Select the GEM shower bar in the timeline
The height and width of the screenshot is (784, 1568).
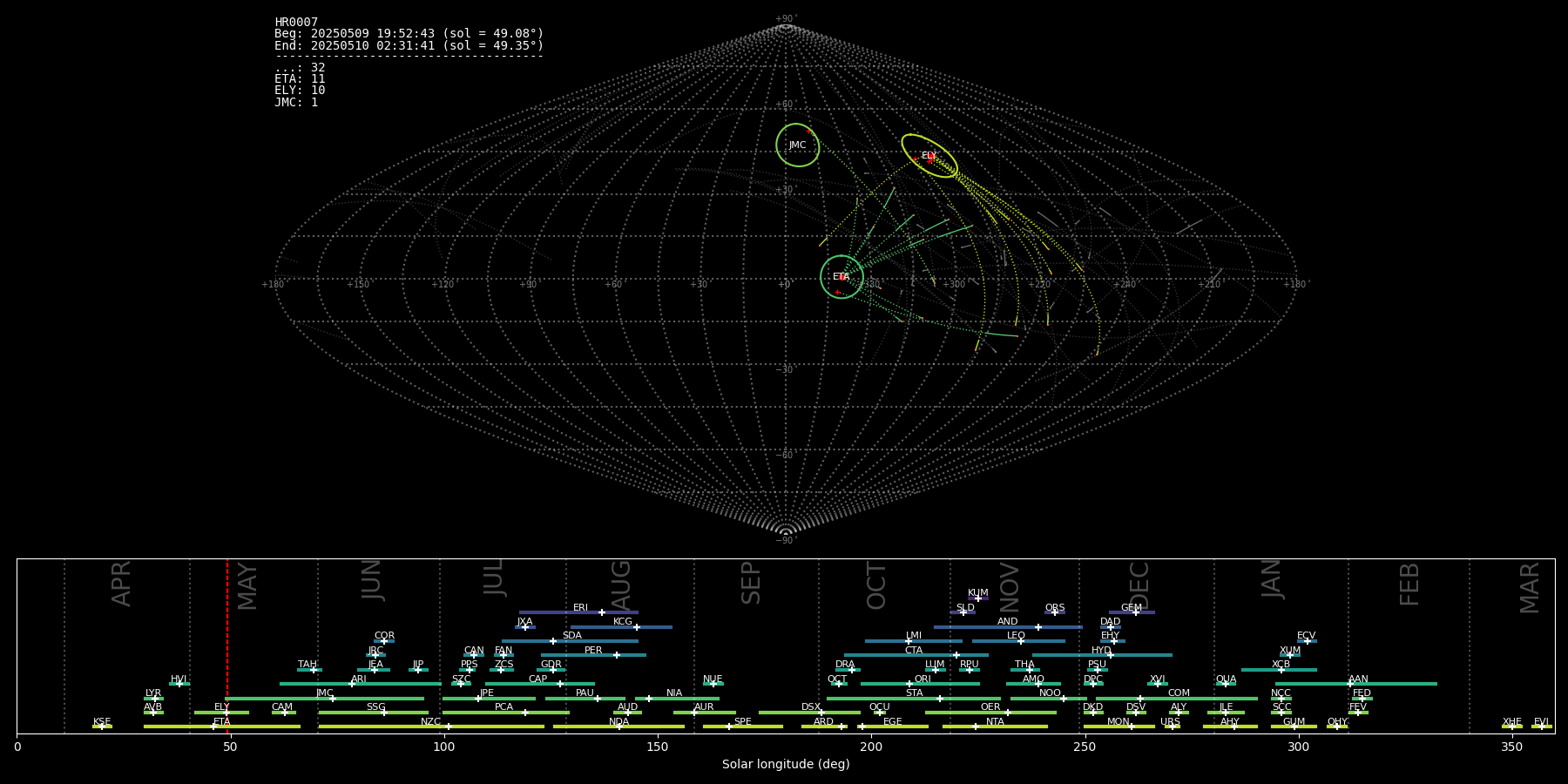(x=1132, y=612)
